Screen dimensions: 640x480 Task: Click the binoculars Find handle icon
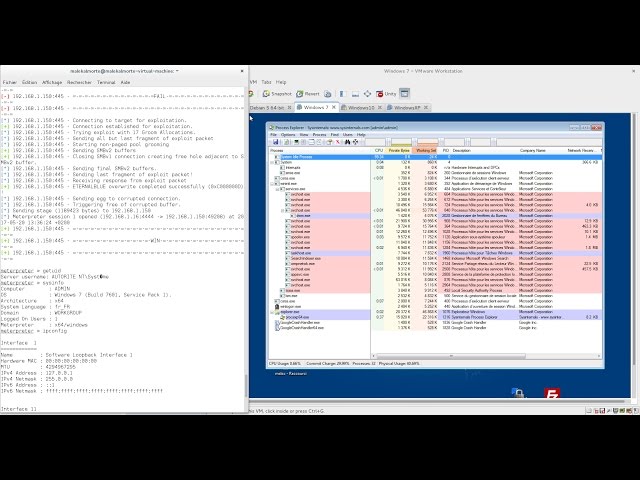347,142
